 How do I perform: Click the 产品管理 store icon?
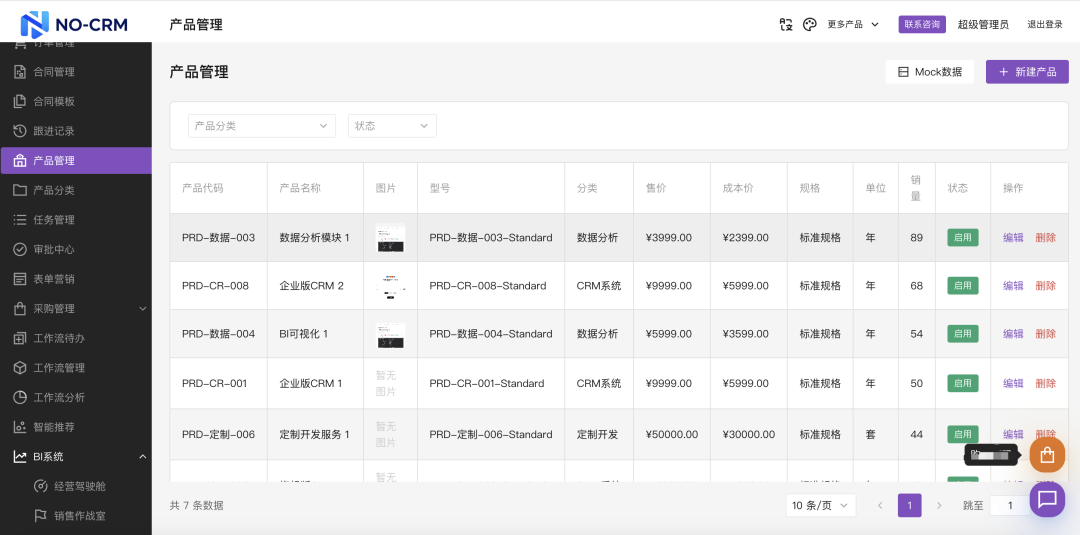20,160
